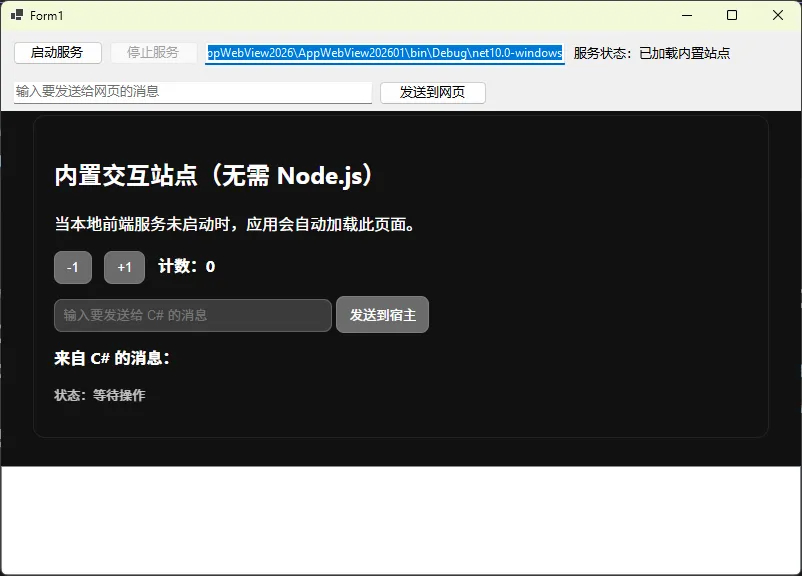Click the greyed-out 停止服务 button
The height and width of the screenshot is (576, 802).
coord(153,53)
